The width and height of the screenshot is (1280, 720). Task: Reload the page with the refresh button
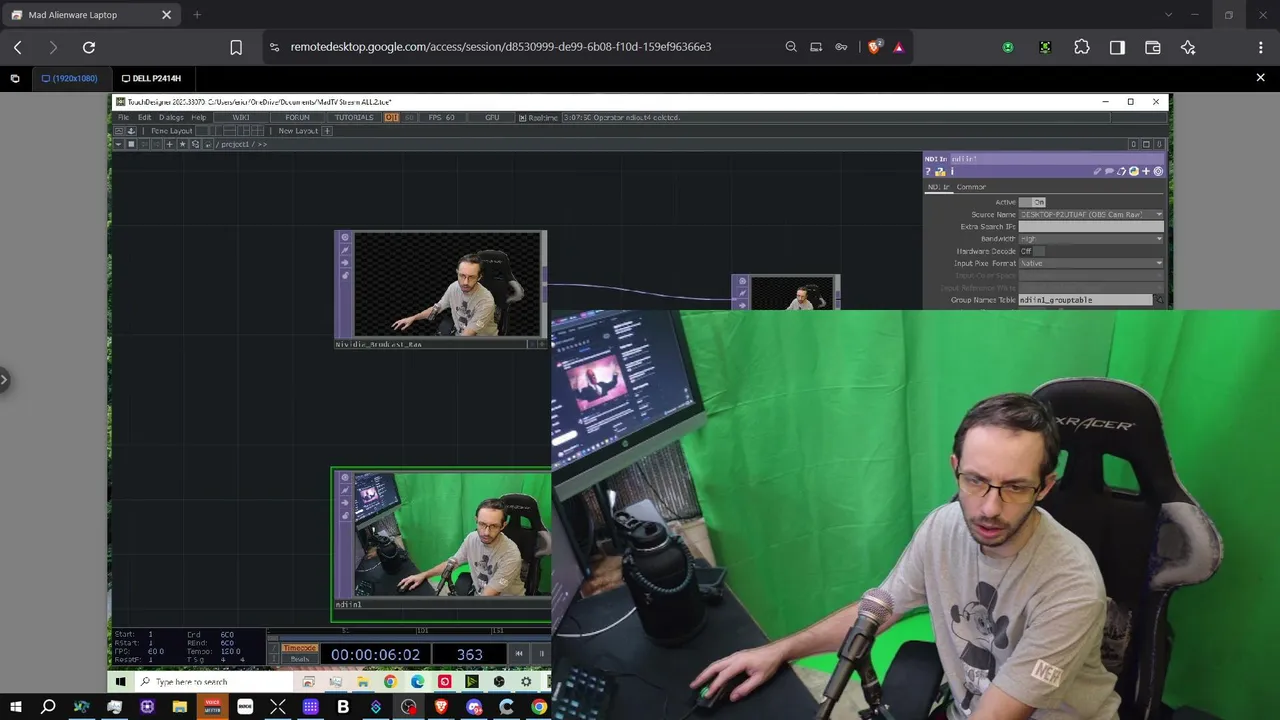(x=89, y=47)
